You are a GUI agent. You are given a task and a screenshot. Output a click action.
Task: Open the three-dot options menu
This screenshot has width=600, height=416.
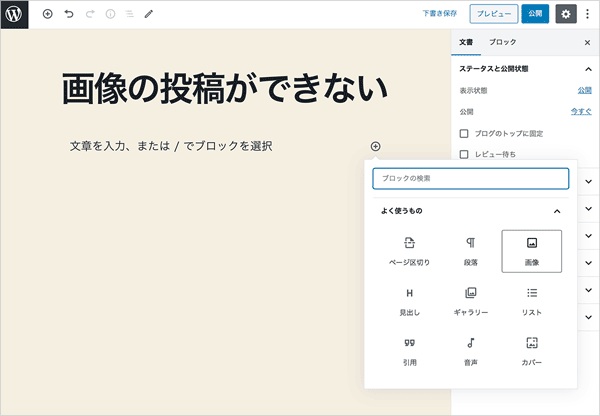click(587, 14)
